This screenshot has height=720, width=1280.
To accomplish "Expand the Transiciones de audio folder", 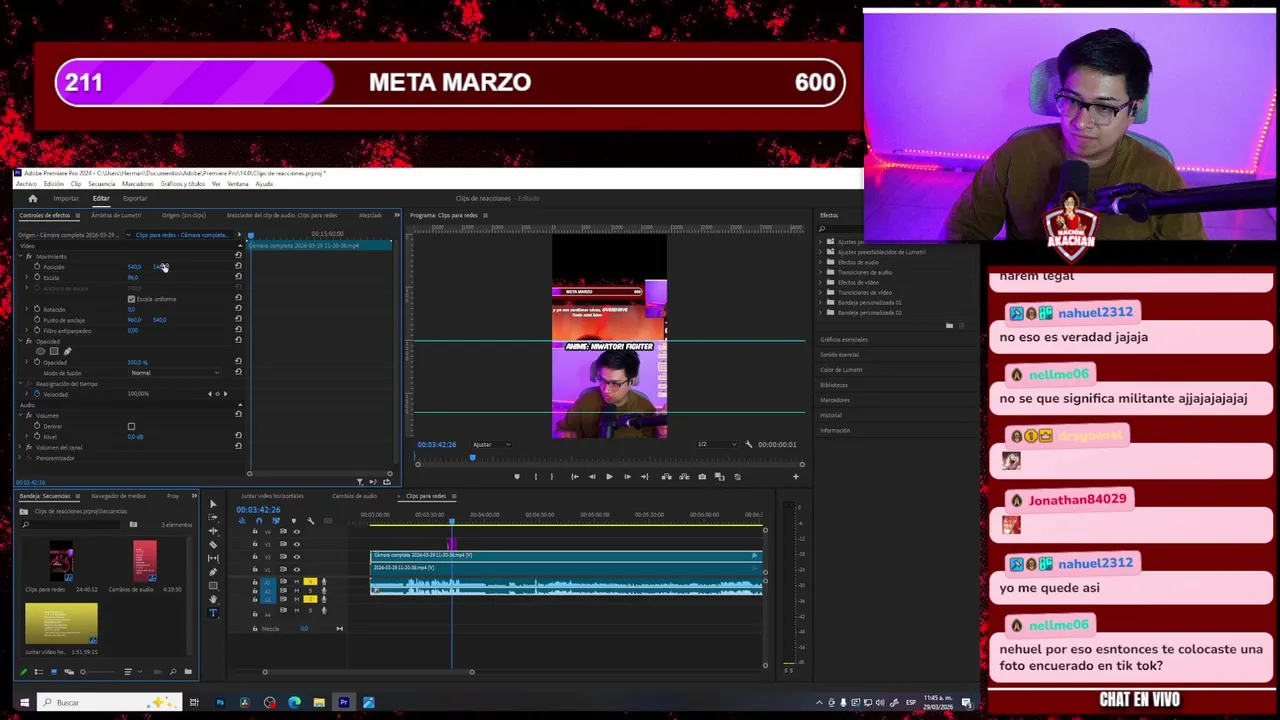I will coord(822,272).
